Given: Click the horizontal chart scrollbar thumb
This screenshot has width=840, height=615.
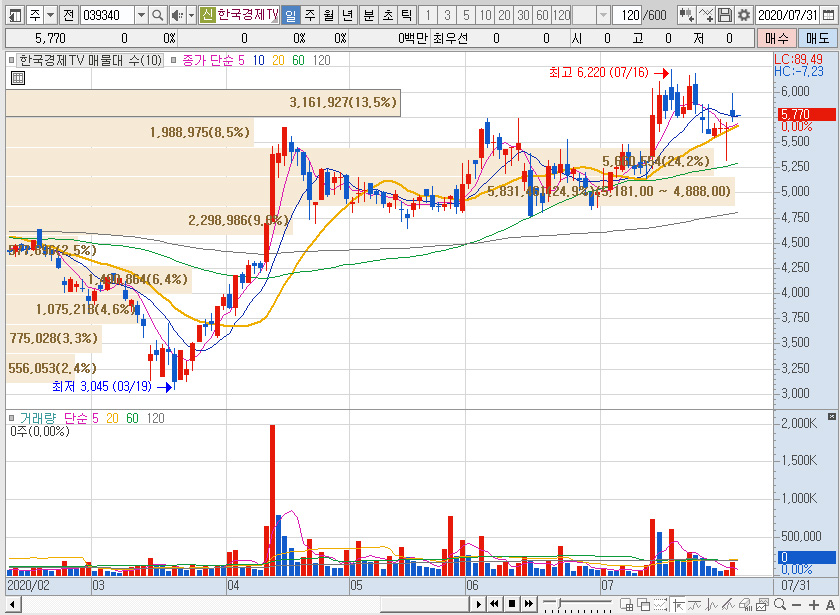Looking at the screenshot, I should (x=425, y=604).
